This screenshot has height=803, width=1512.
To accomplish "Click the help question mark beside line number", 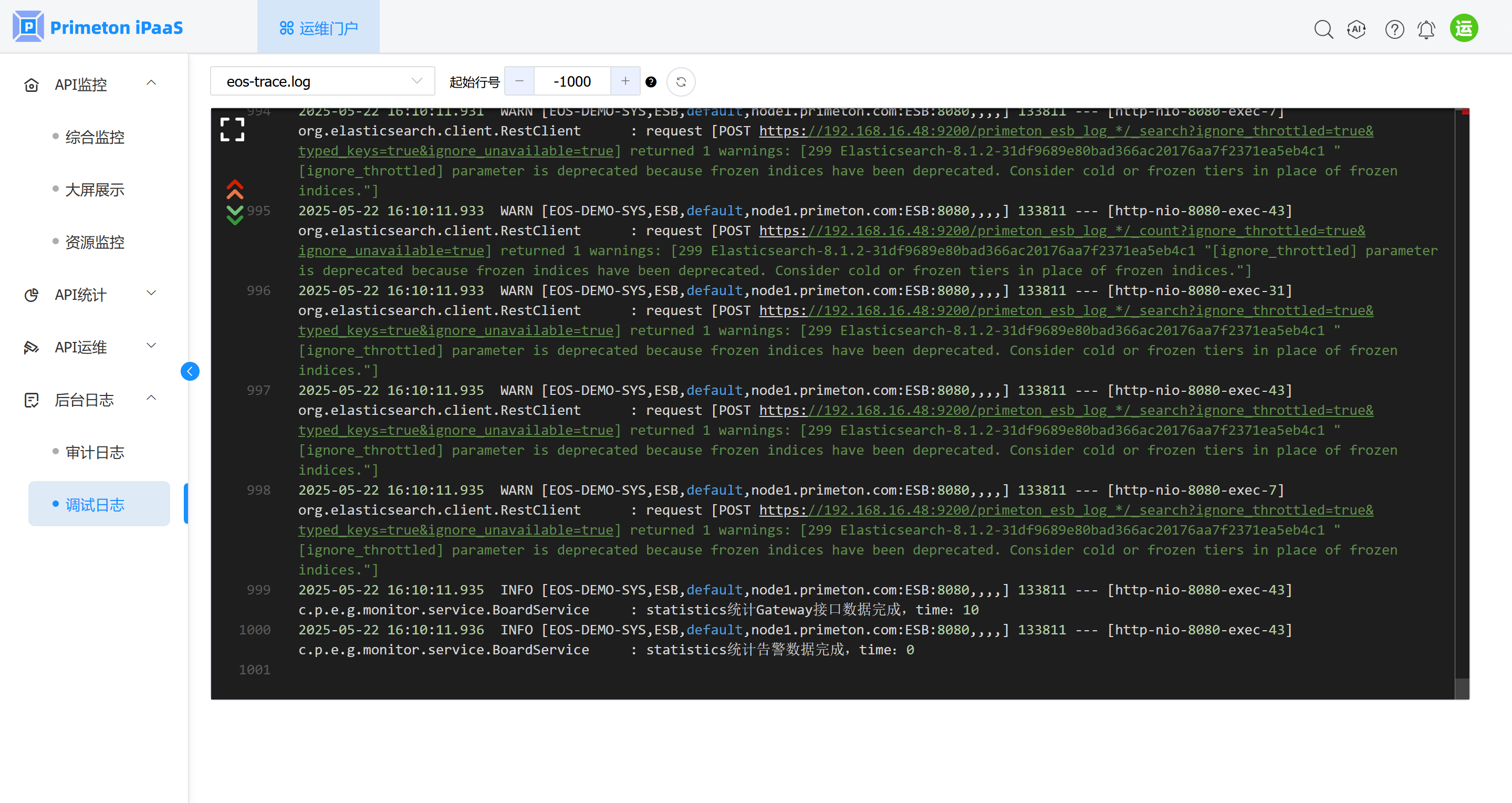I will tap(651, 81).
